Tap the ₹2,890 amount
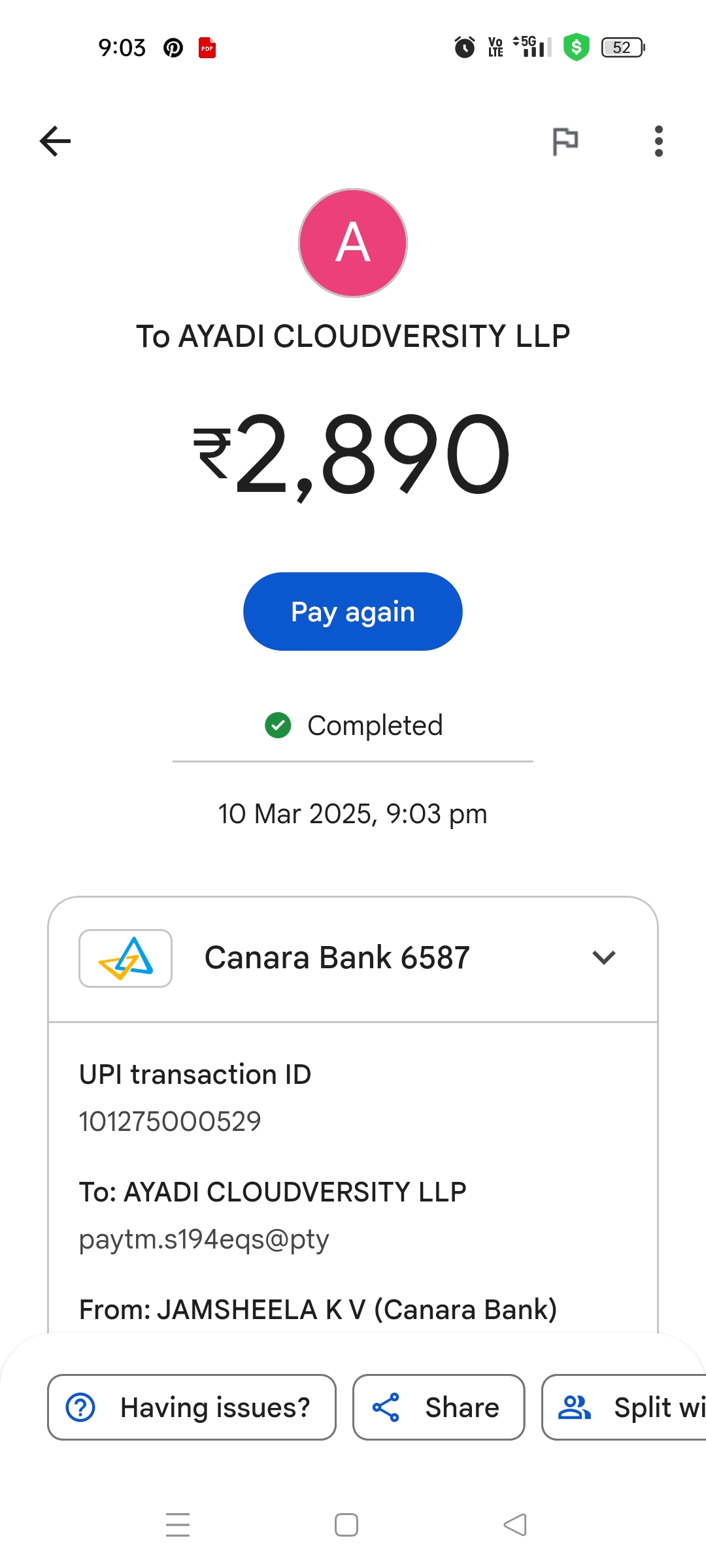706x1568 pixels. point(353,455)
